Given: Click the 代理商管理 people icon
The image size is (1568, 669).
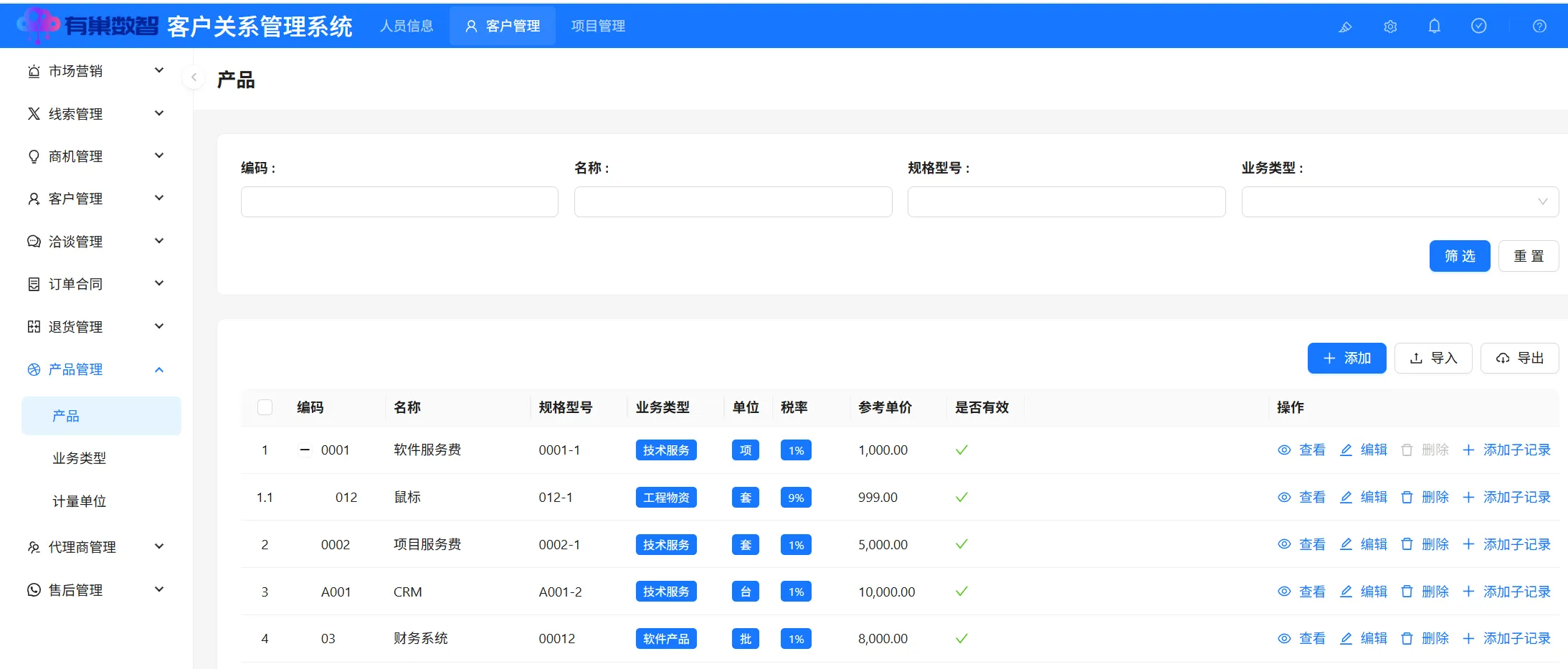Looking at the screenshot, I should [34, 547].
